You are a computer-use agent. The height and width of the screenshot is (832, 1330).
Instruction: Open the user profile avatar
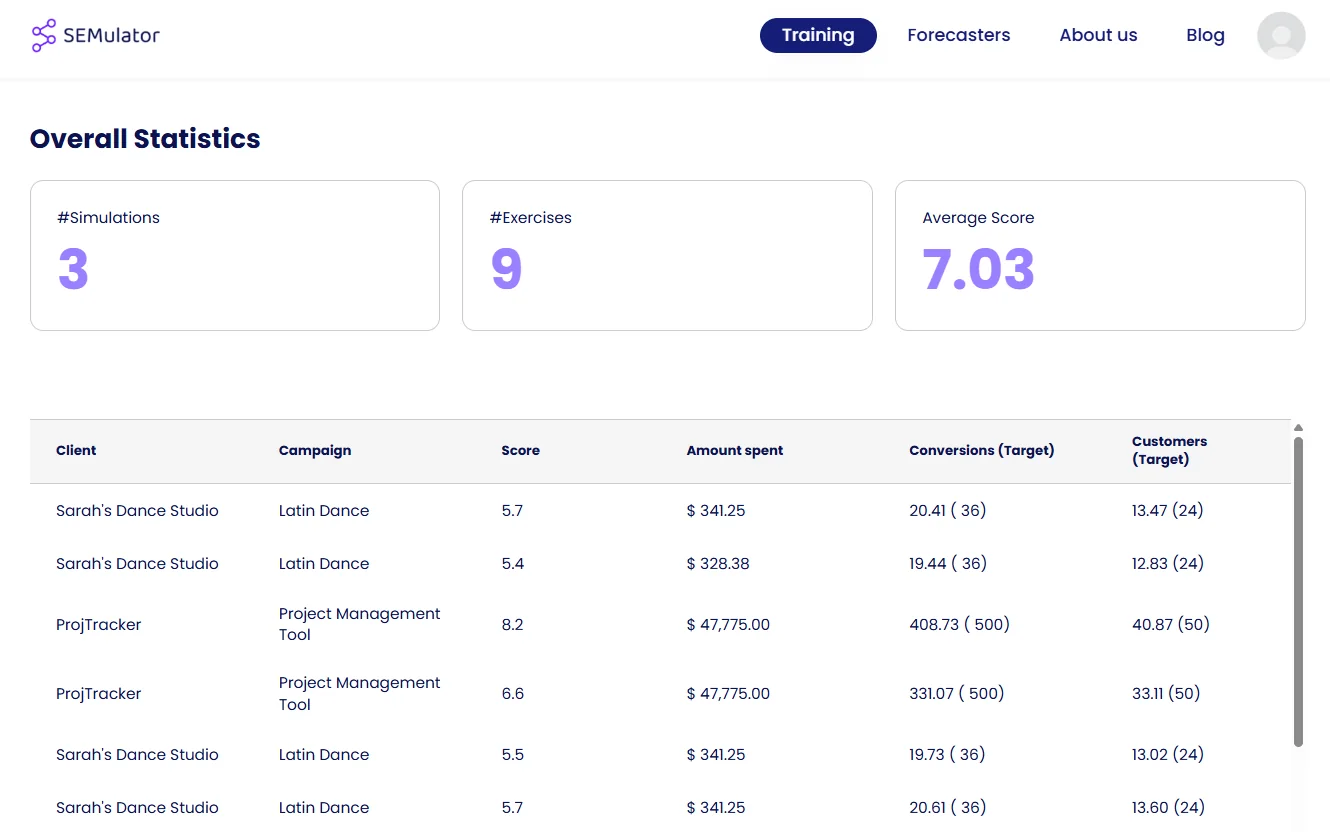point(1281,36)
